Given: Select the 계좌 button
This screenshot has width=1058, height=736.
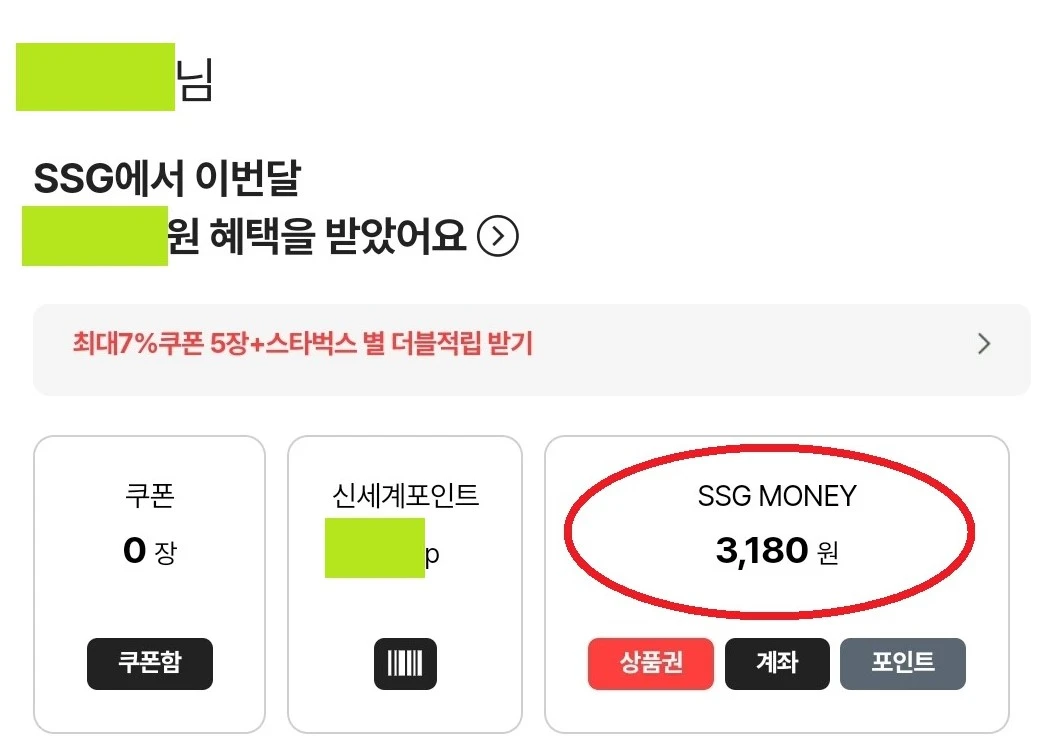Looking at the screenshot, I should click(777, 663).
